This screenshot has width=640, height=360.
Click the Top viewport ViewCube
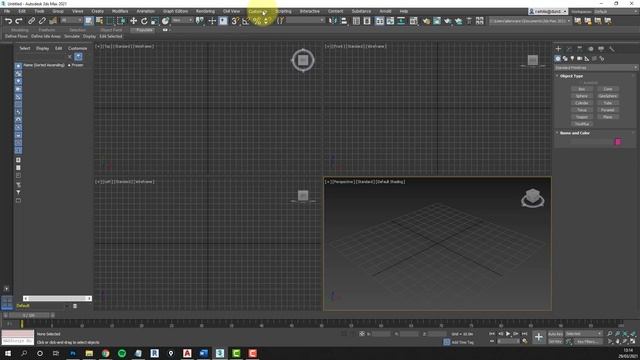click(303, 60)
